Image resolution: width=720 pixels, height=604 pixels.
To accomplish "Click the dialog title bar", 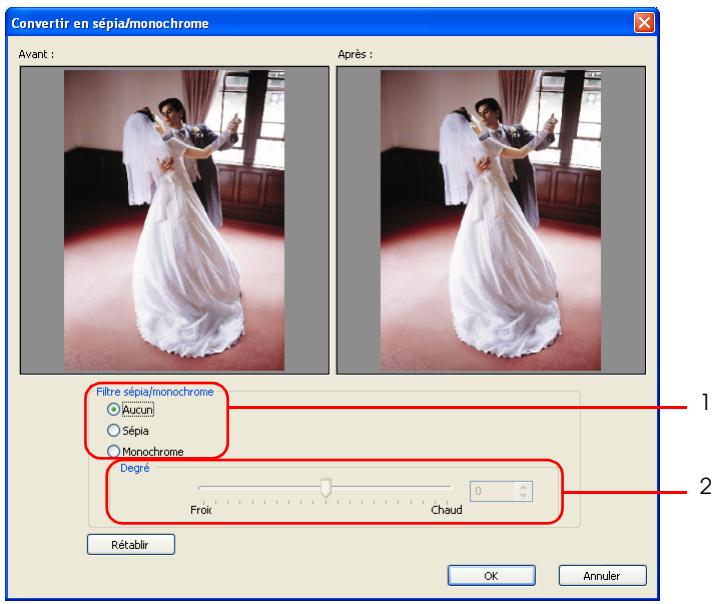I will coord(321,23).
